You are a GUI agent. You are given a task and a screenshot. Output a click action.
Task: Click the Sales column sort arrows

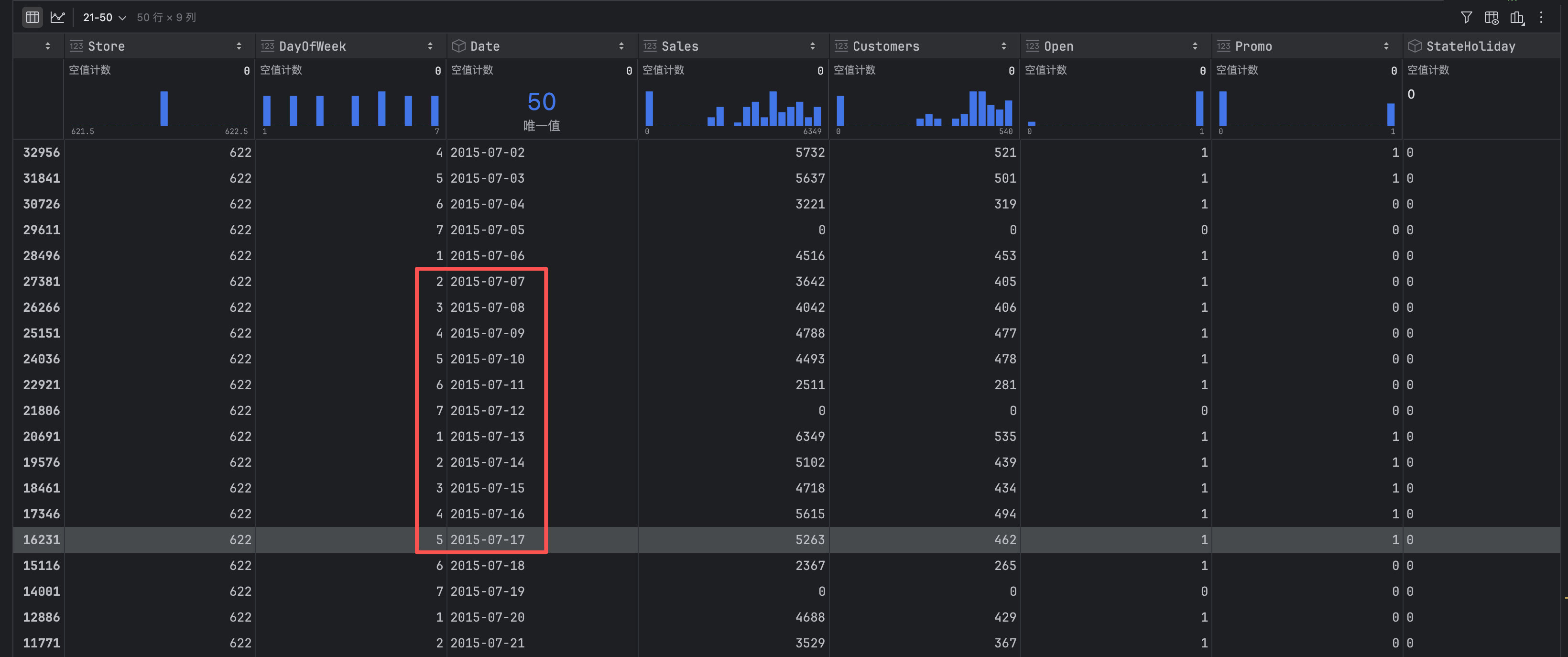812,46
